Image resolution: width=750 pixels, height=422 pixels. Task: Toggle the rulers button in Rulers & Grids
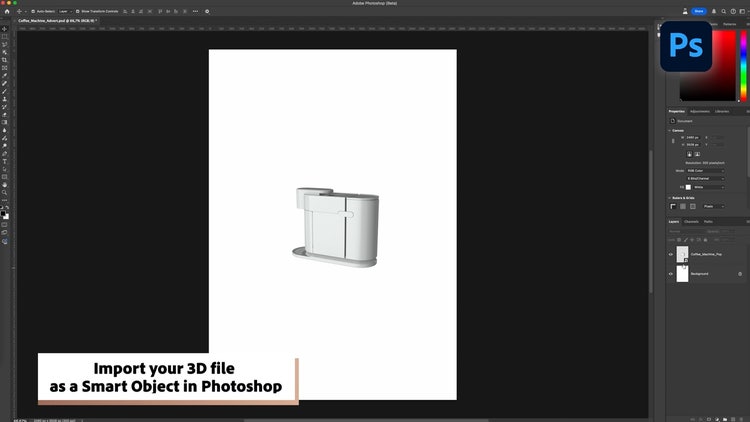(673, 206)
